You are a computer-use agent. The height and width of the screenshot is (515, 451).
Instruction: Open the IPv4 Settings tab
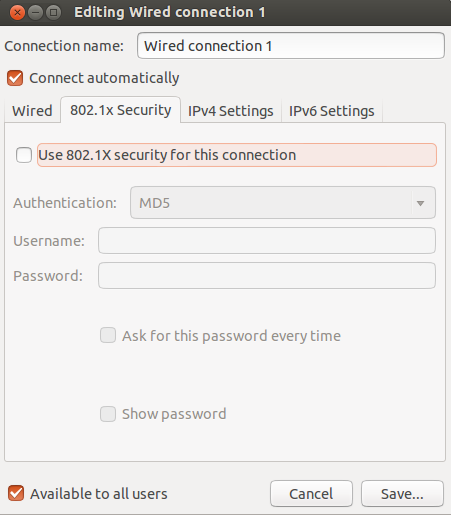point(231,111)
